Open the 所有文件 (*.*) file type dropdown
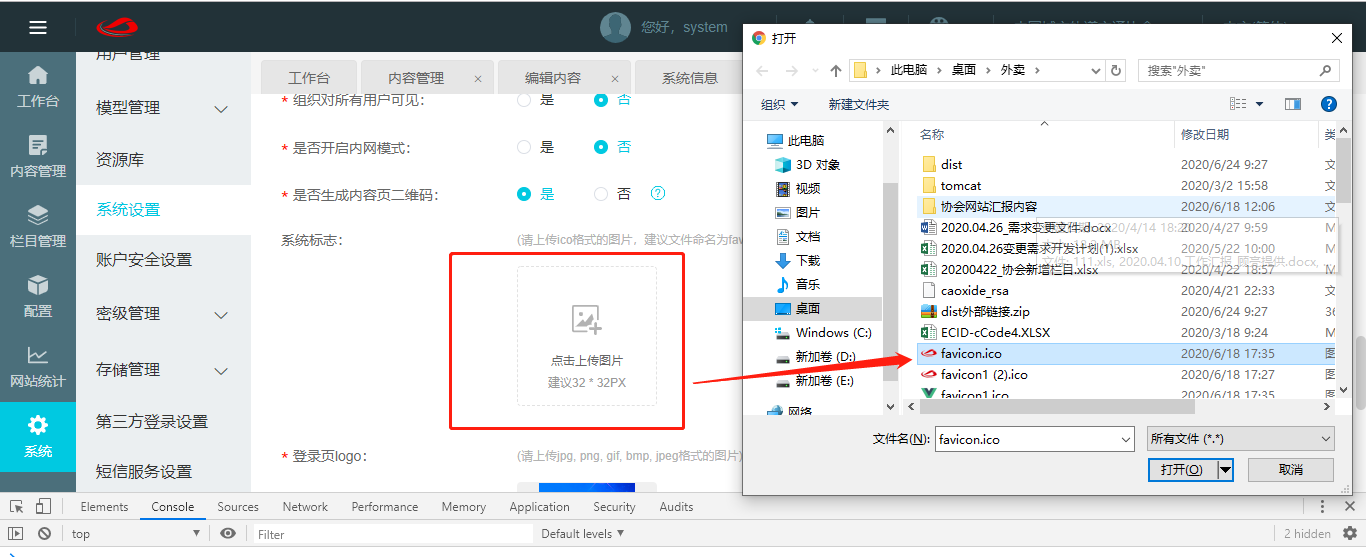The width and height of the screenshot is (1366, 557). tap(1239, 439)
